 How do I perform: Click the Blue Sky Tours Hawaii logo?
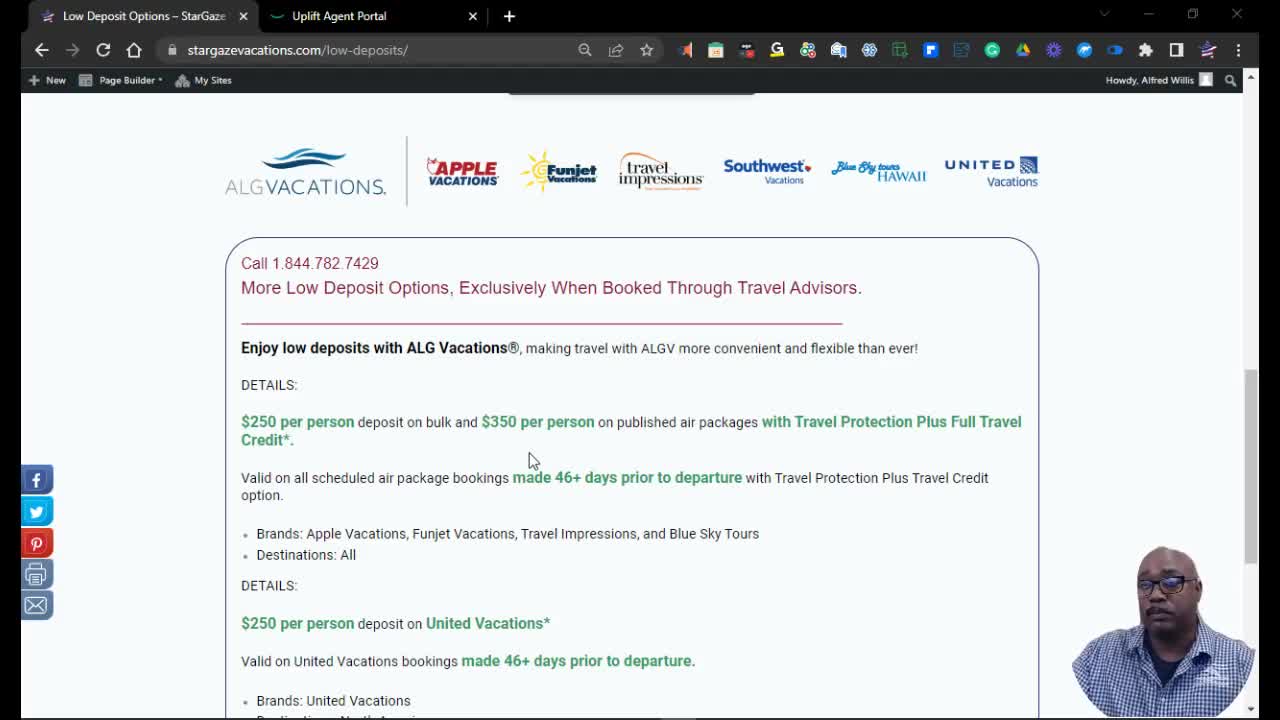tap(878, 171)
